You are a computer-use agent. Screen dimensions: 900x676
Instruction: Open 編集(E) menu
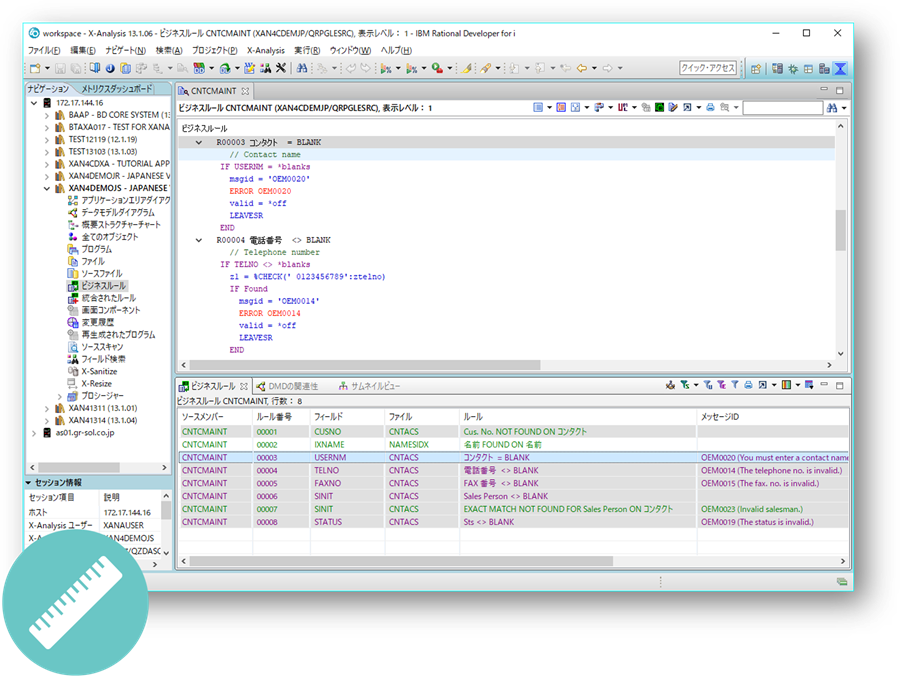[x=83, y=50]
